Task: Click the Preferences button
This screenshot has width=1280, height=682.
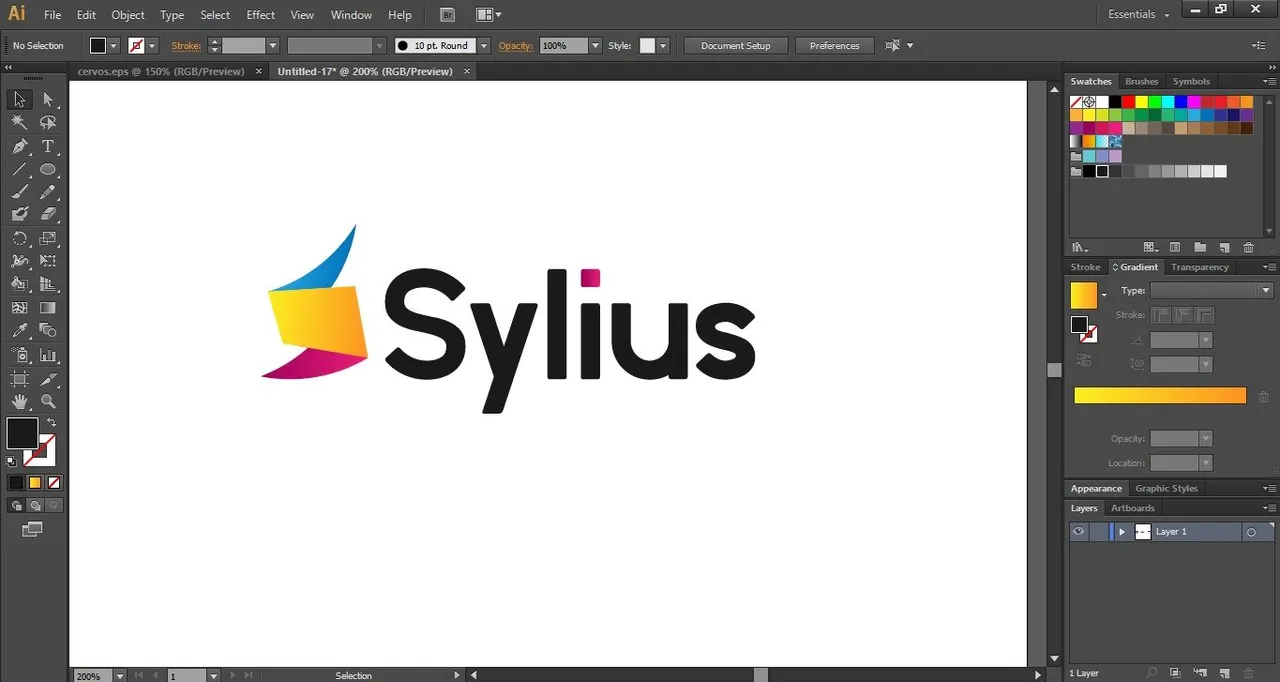Action: [835, 46]
